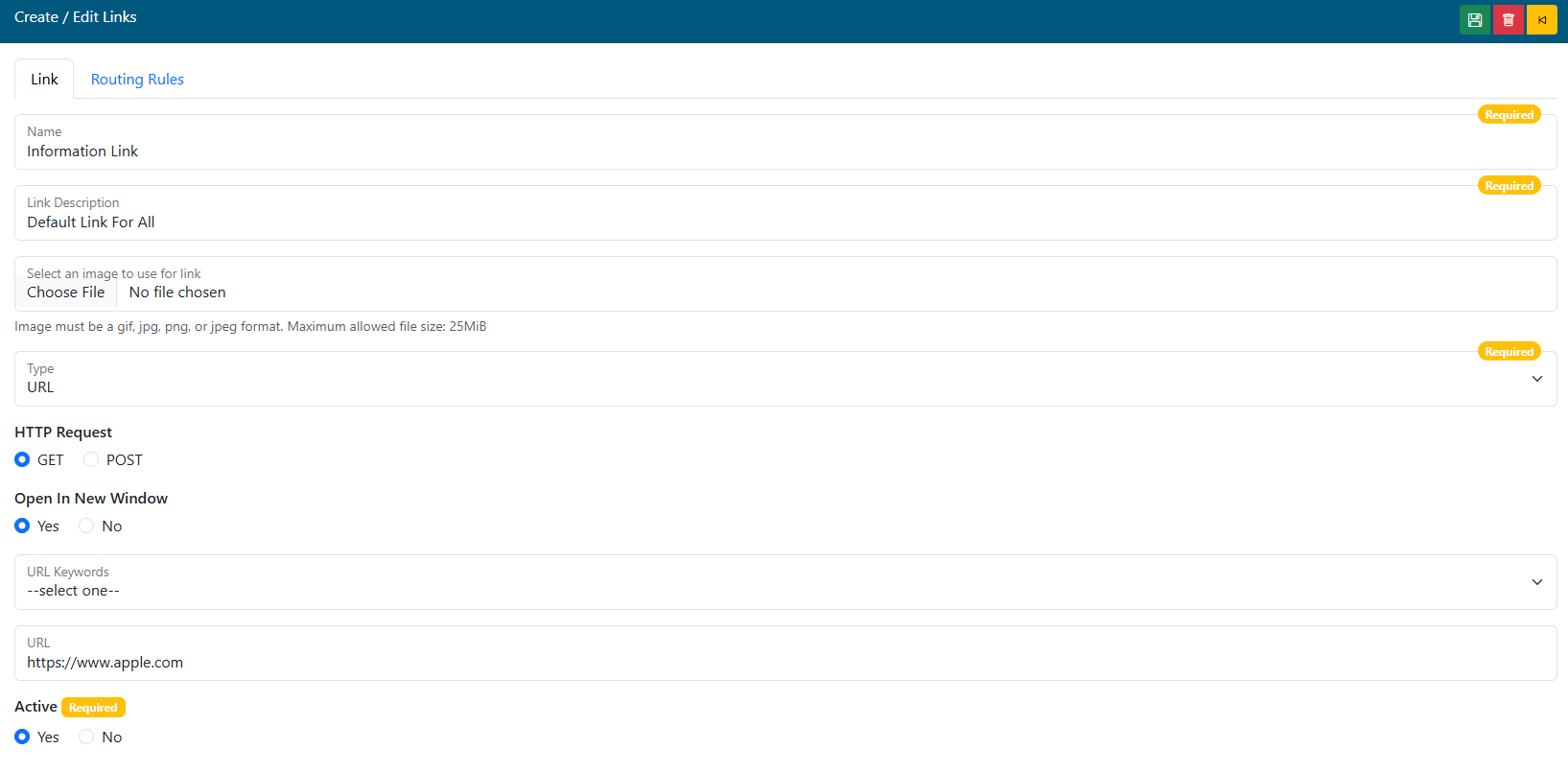Set Active to Yes
The width and height of the screenshot is (1568, 772).
22,737
